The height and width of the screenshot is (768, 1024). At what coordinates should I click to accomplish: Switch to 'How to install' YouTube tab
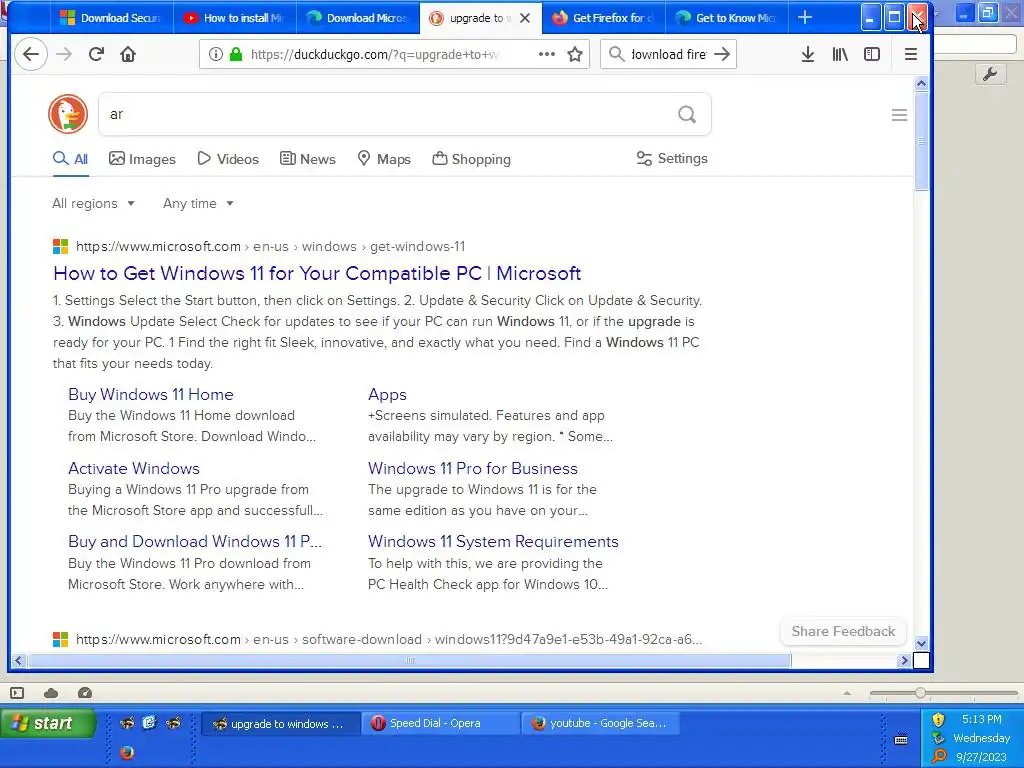tap(234, 18)
